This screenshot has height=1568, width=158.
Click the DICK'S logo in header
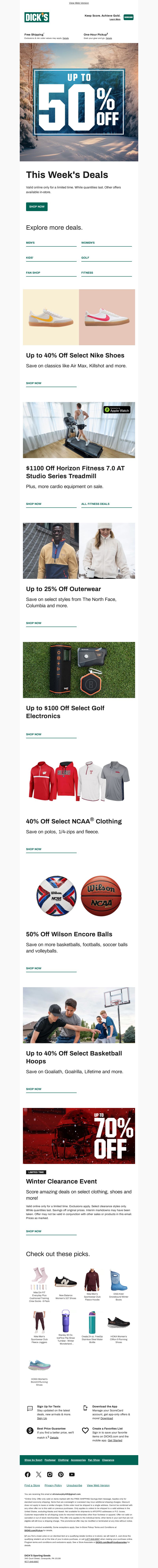pos(37,17)
